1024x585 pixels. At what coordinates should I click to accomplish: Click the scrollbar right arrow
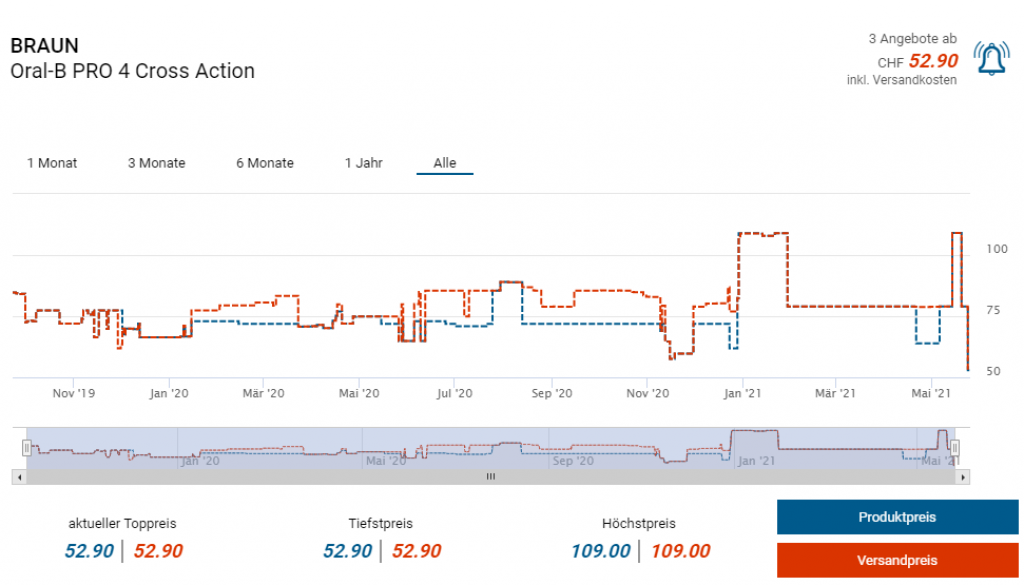click(x=962, y=477)
